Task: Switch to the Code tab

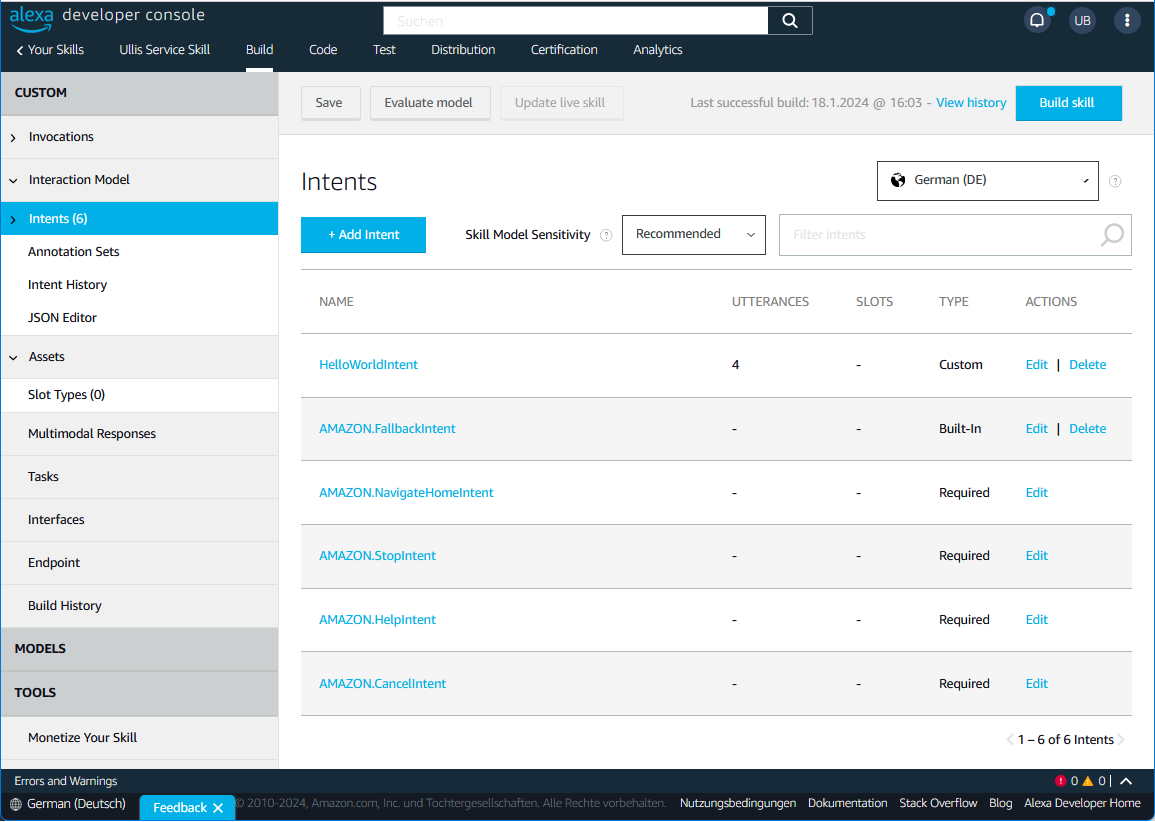Action: coord(323,49)
